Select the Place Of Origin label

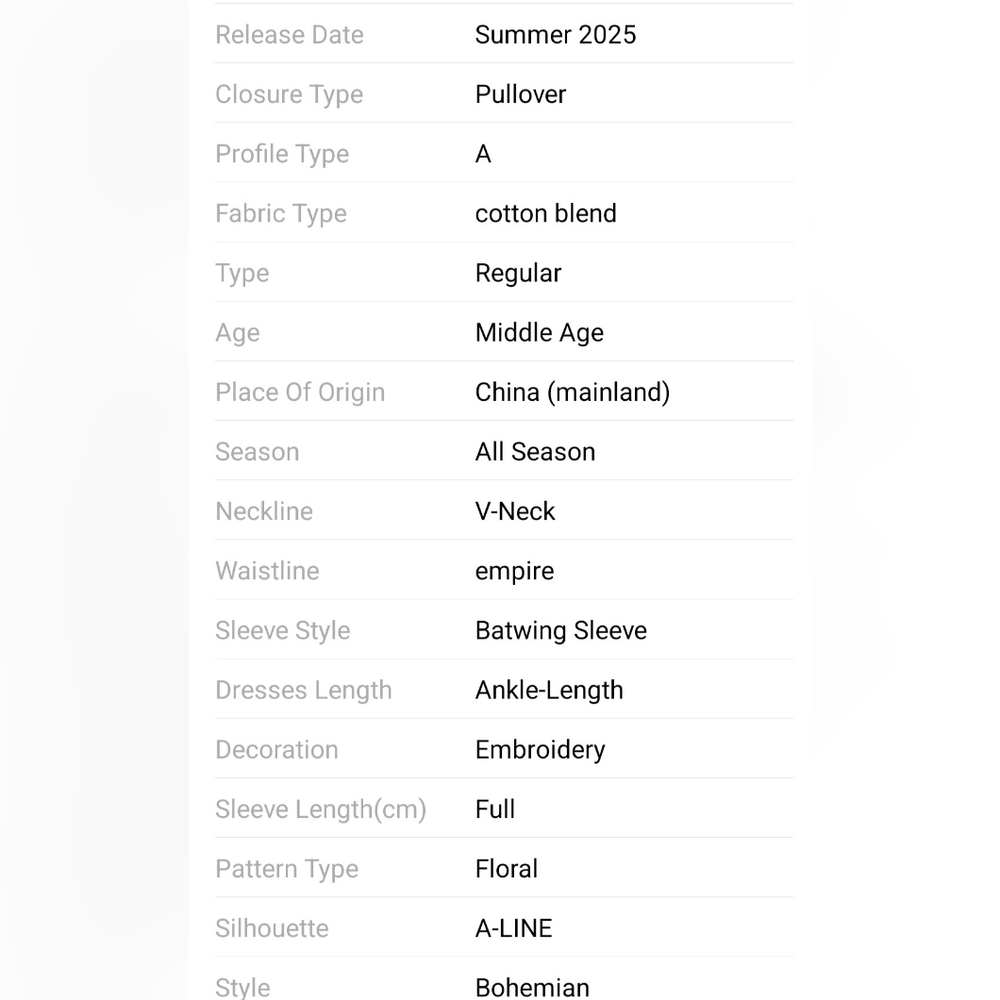pos(300,392)
